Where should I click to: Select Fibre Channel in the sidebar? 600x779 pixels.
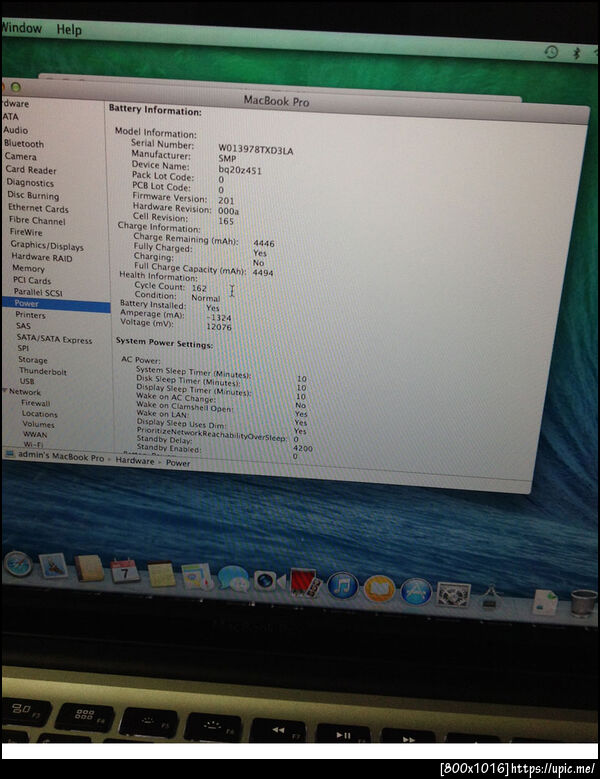point(37,221)
